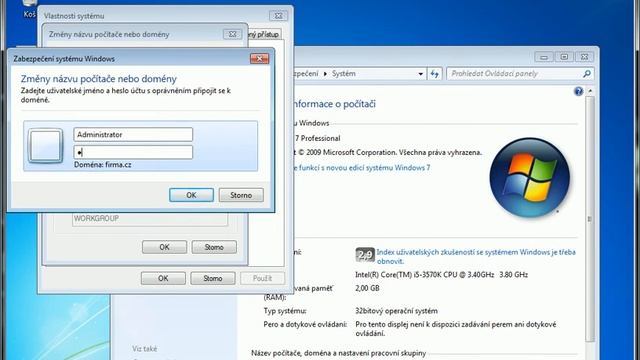
Task: Click Systém in the Control Panel breadcrumb
Action: click(x=344, y=74)
